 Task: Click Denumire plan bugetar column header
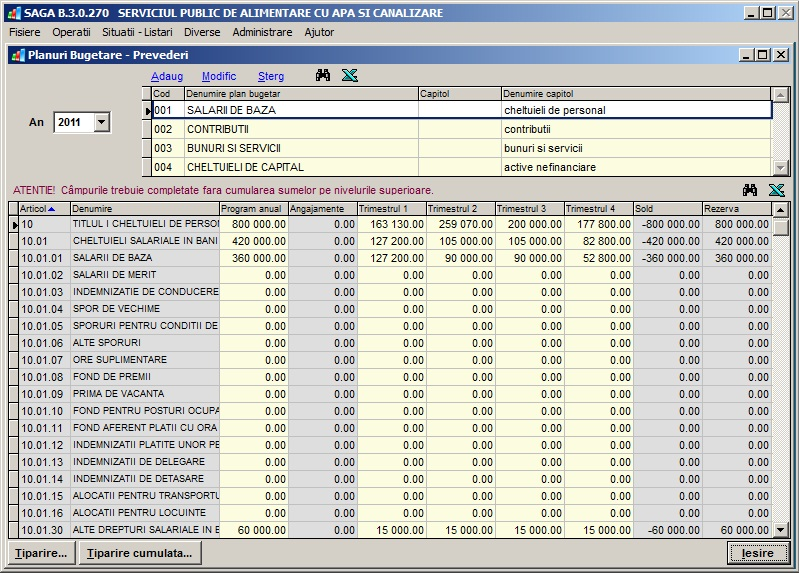[301, 94]
